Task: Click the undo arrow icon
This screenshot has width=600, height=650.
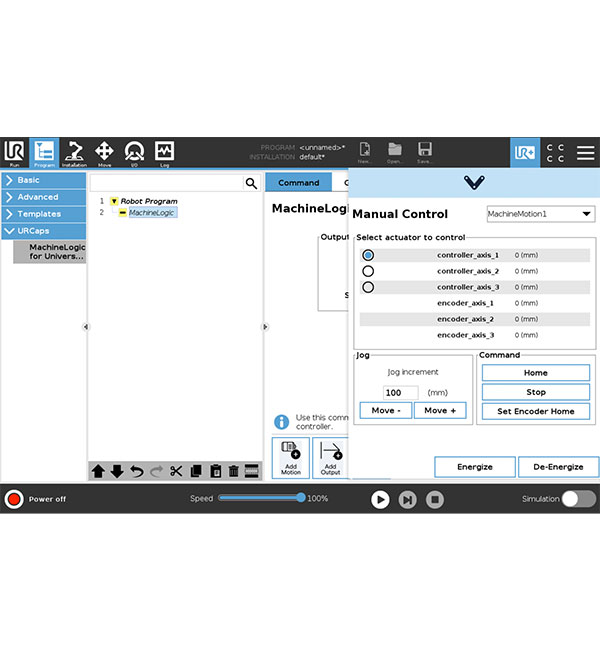Action: [x=137, y=471]
